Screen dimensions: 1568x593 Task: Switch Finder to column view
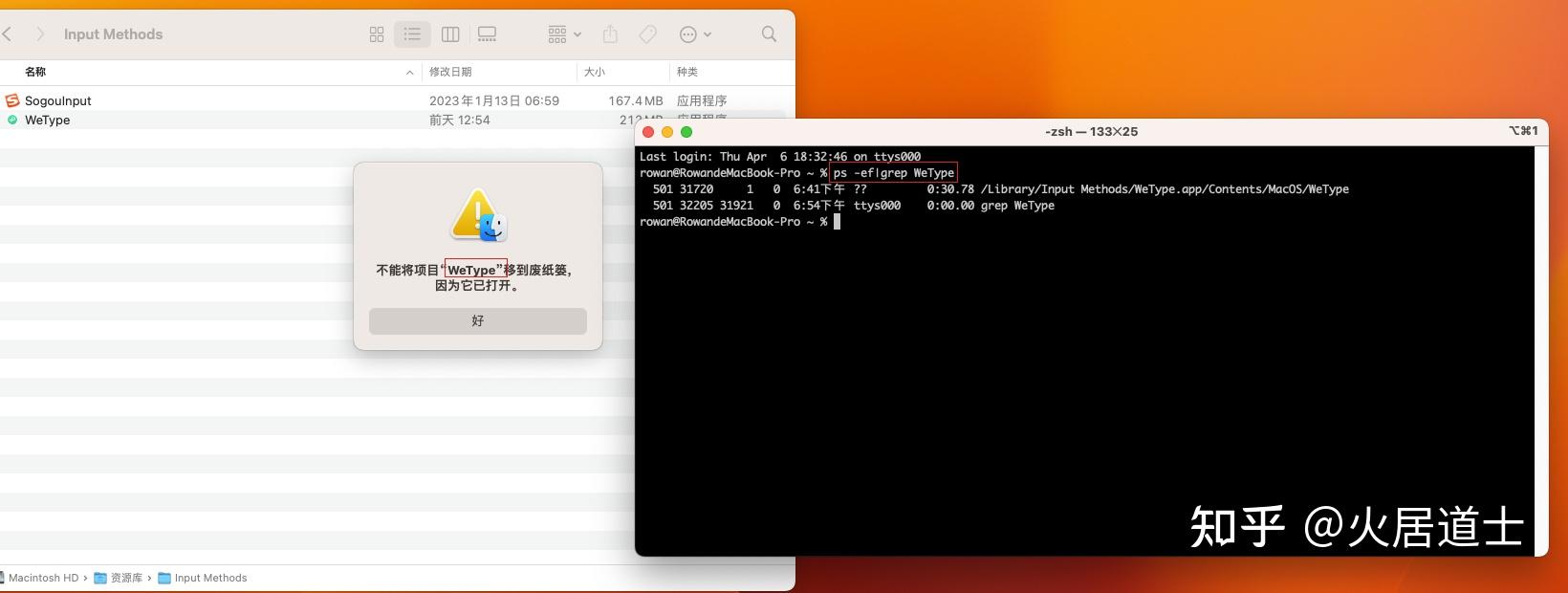[450, 34]
